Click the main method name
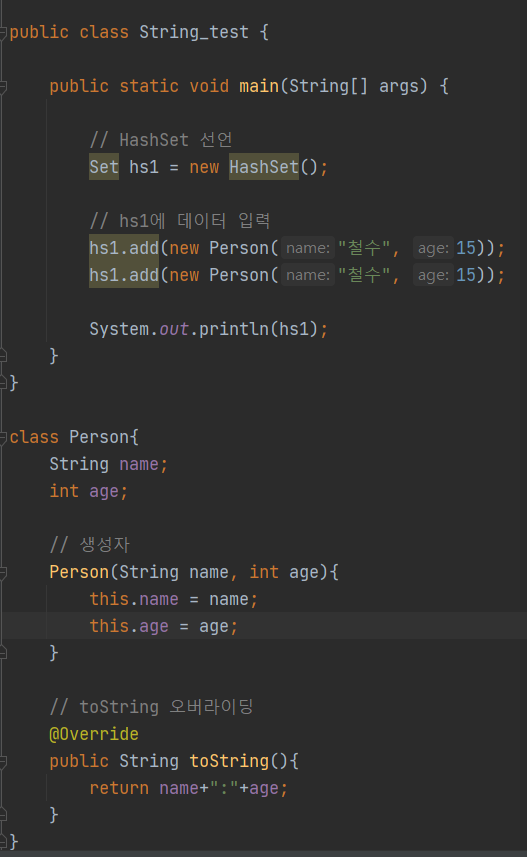The image size is (527, 857). tap(259, 86)
